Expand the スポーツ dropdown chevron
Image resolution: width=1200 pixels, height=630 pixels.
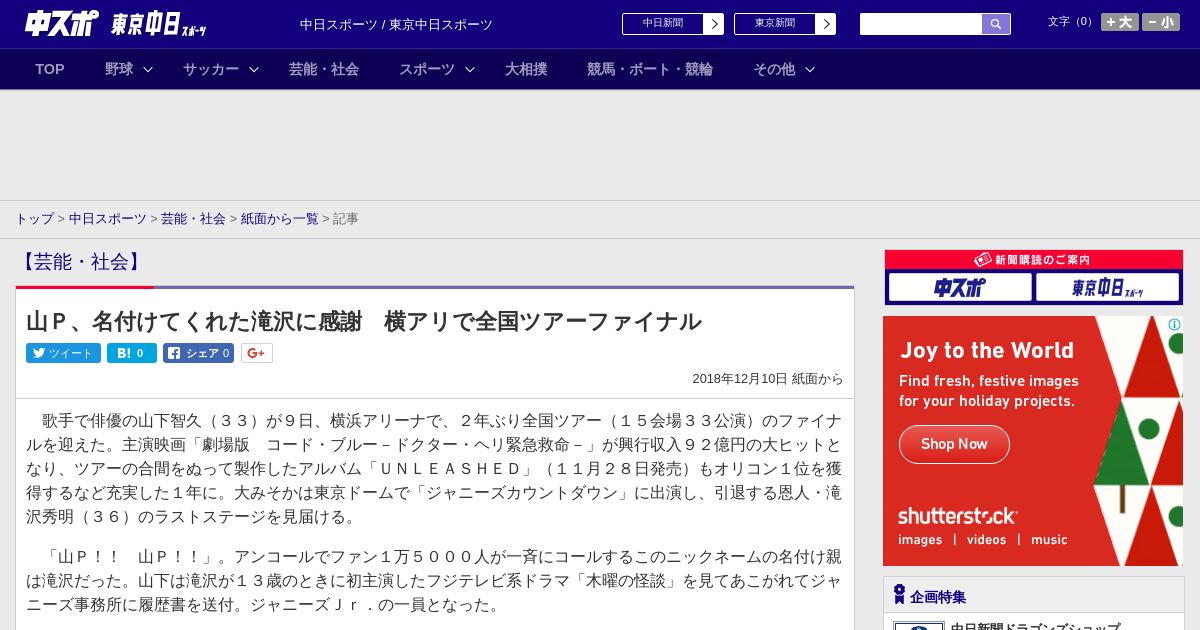tap(470, 69)
